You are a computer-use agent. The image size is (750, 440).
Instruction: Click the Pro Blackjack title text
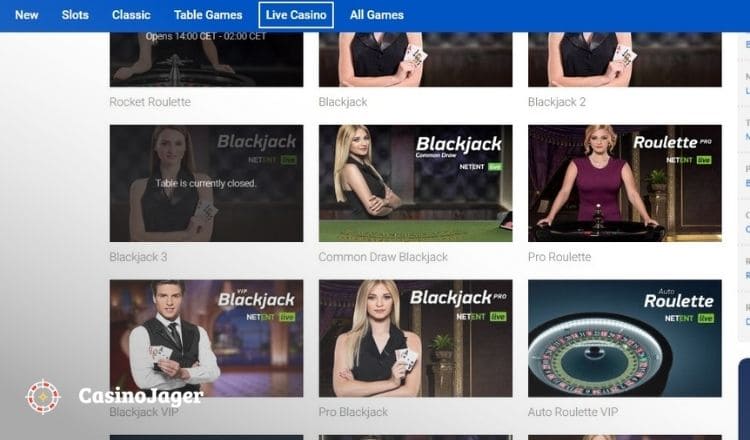point(353,412)
